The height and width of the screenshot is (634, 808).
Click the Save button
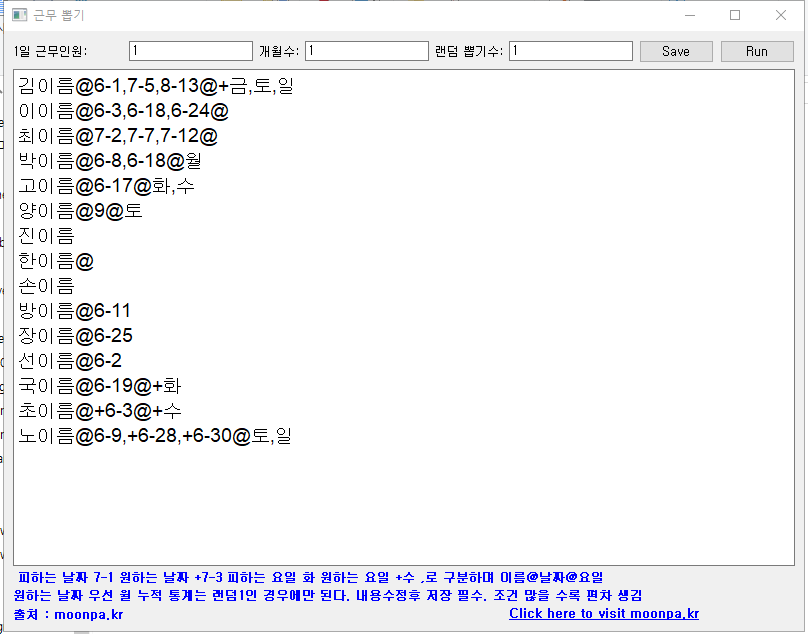click(x=676, y=52)
